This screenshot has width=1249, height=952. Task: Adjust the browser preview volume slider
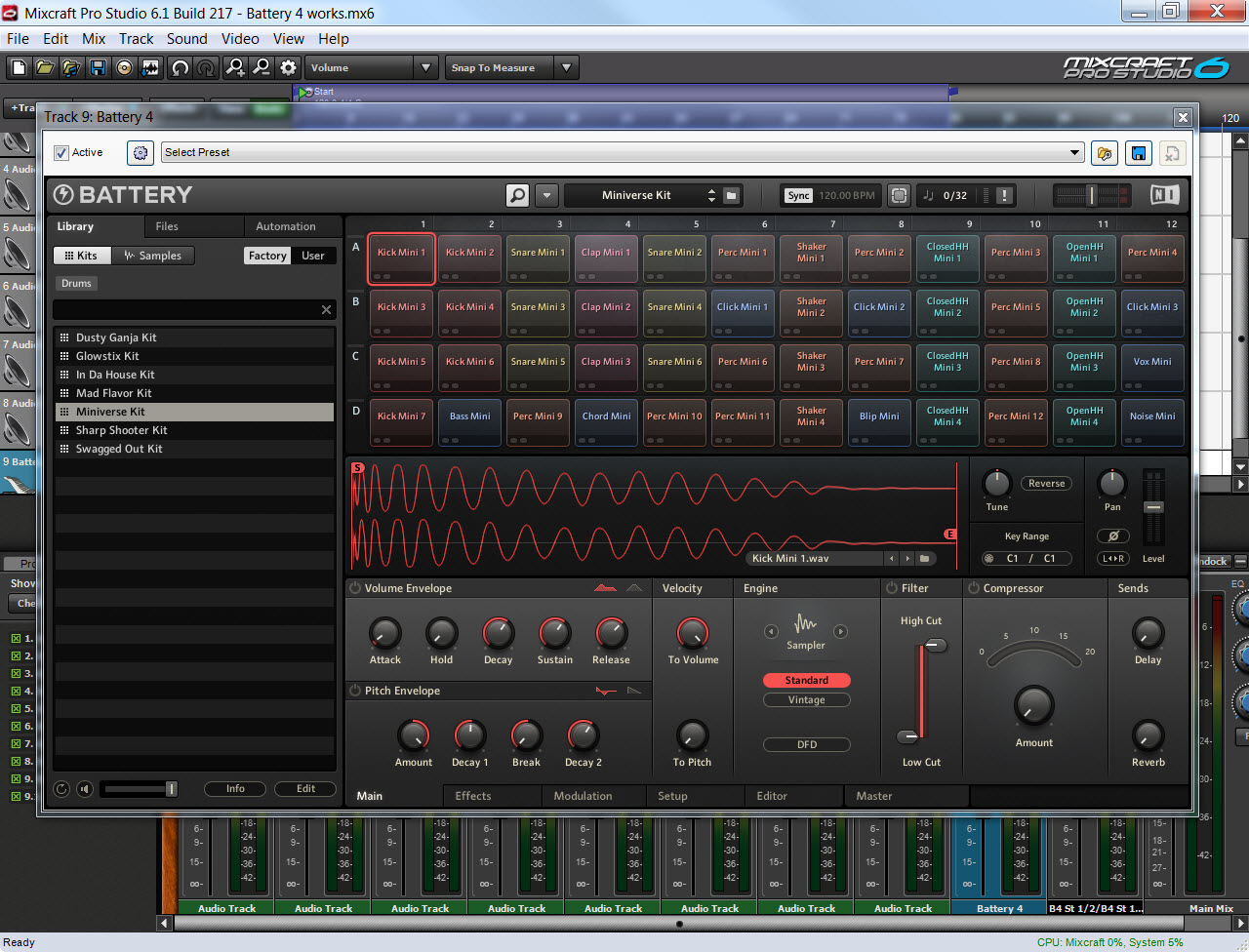coord(171,789)
